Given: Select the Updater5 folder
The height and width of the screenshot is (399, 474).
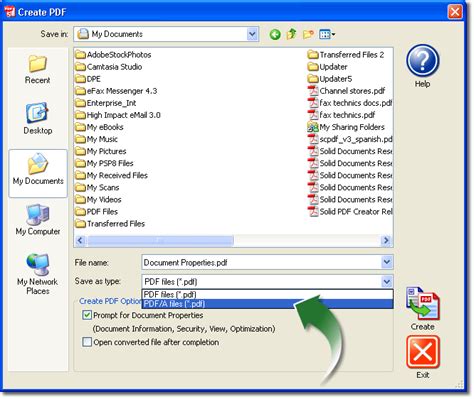Looking at the screenshot, I should click(330, 79).
